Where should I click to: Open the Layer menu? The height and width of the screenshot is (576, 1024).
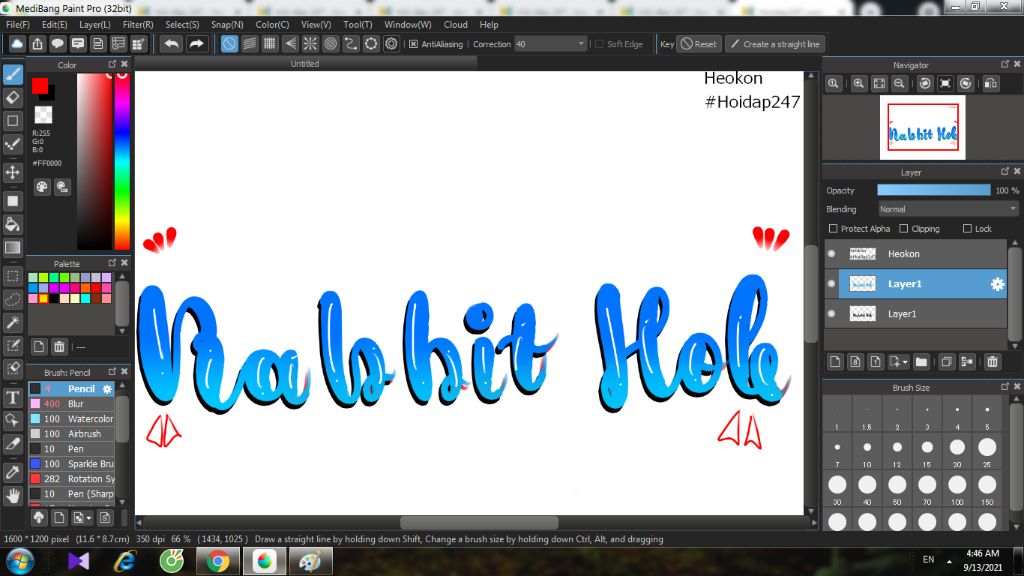point(95,25)
